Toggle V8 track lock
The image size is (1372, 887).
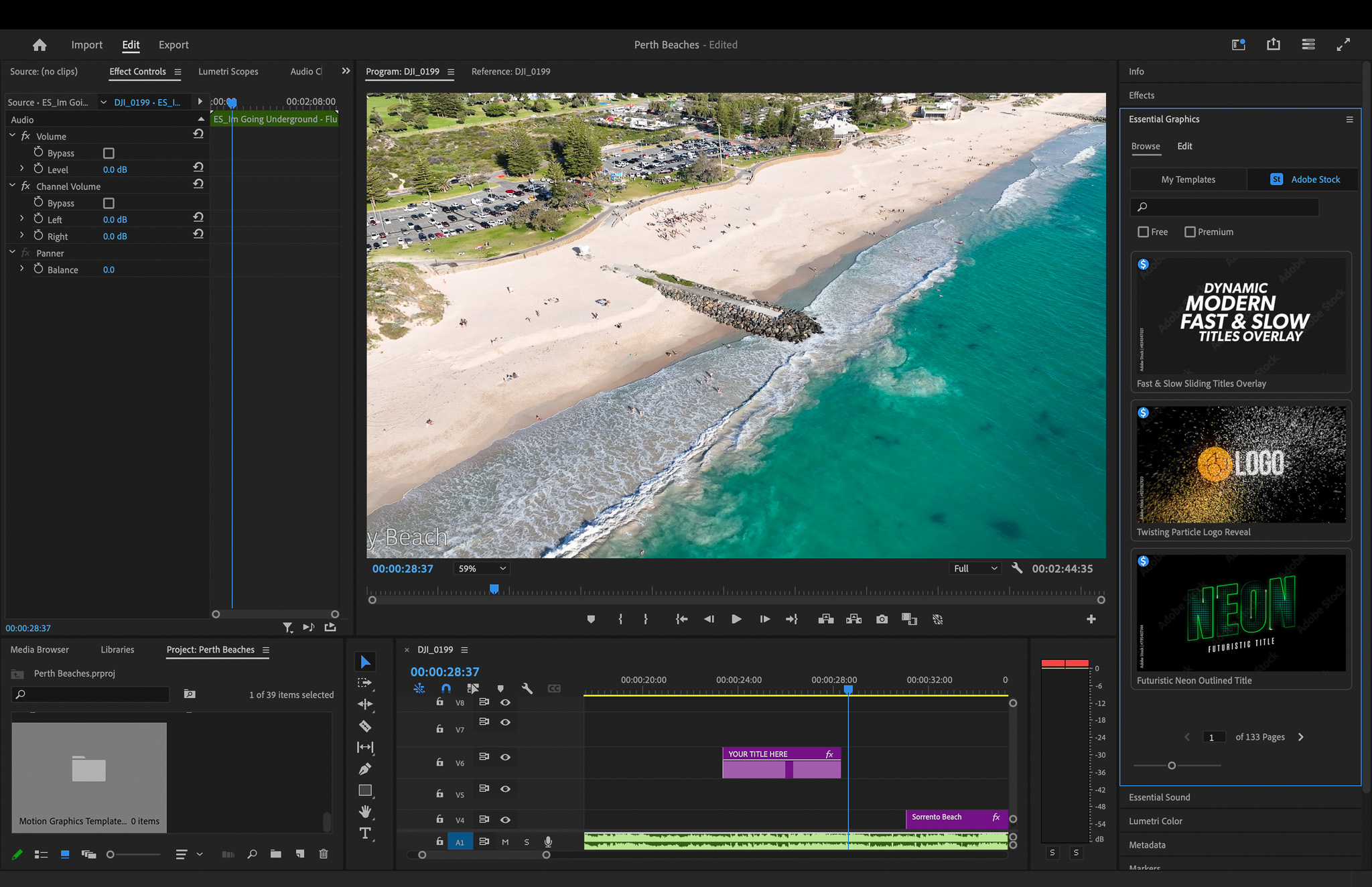click(x=439, y=702)
